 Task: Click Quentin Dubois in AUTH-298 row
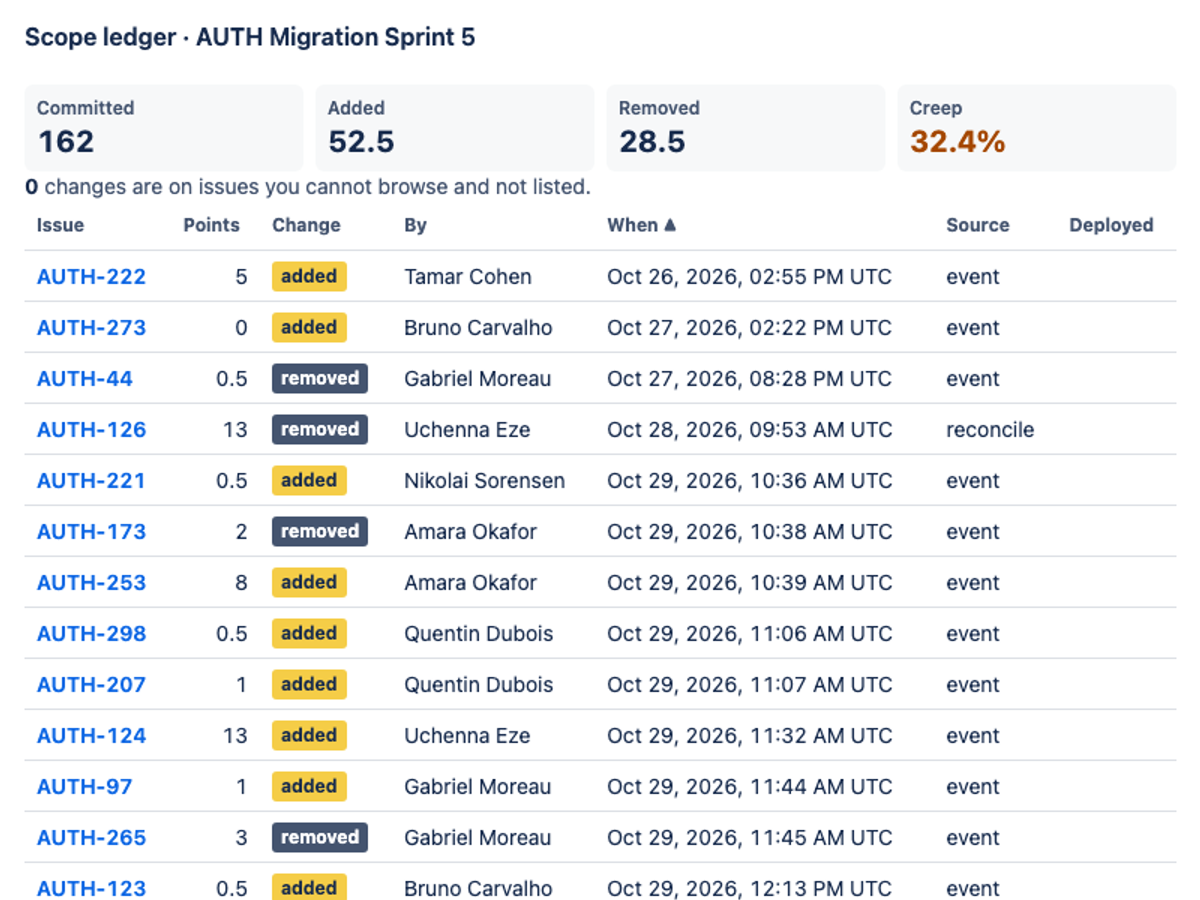[x=478, y=634]
